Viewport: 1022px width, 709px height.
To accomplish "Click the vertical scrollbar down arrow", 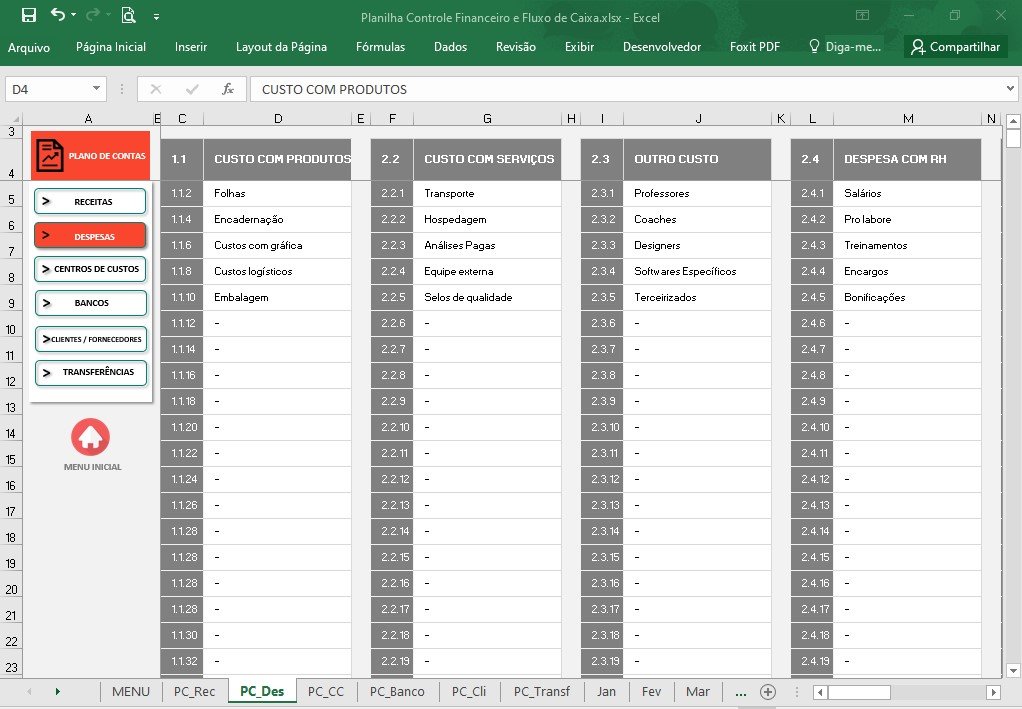I will 1012,670.
